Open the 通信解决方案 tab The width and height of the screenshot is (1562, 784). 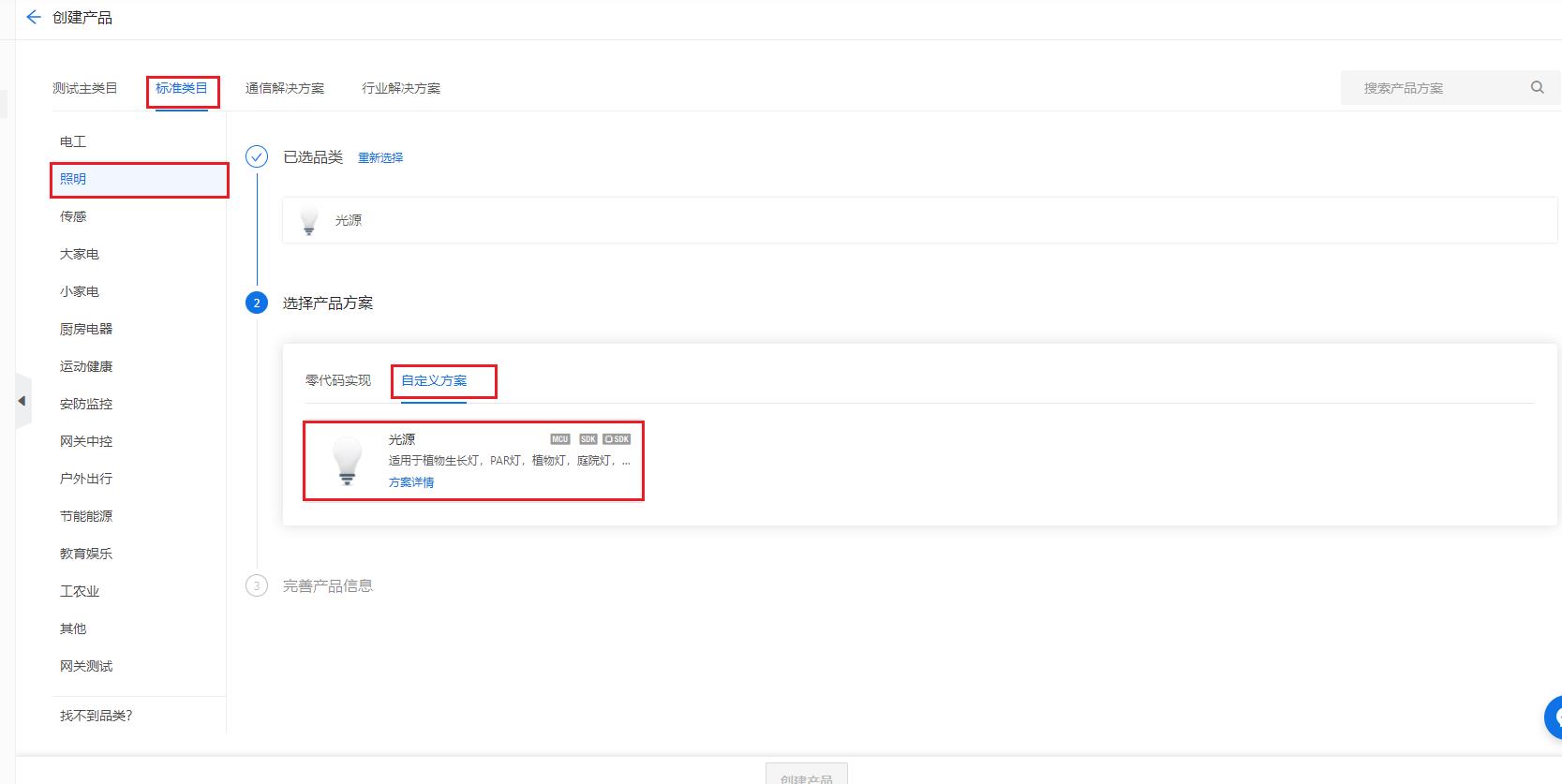pos(285,88)
